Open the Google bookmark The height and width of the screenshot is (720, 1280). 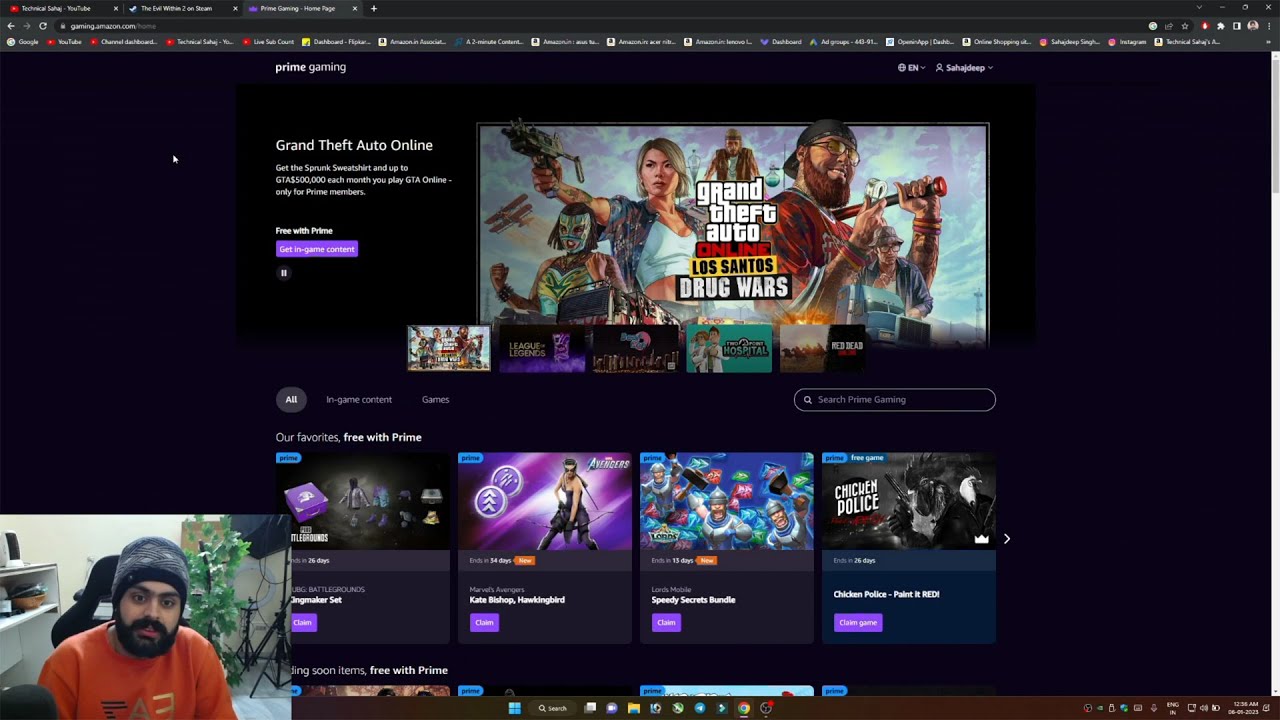[23, 42]
